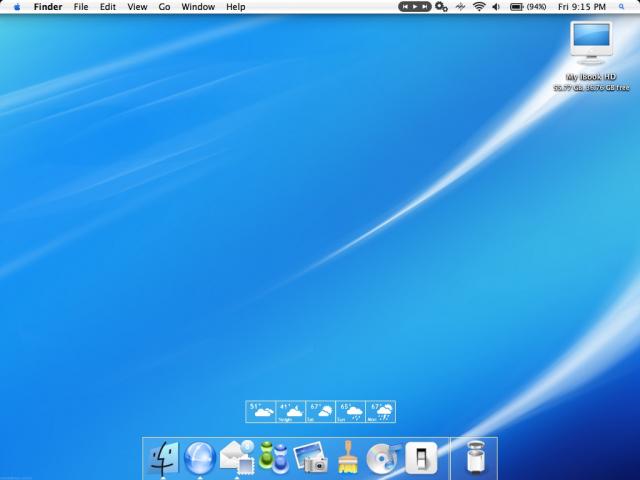The width and height of the screenshot is (640, 480).
Task: Open the photo and camera icon in dock
Action: 311,458
